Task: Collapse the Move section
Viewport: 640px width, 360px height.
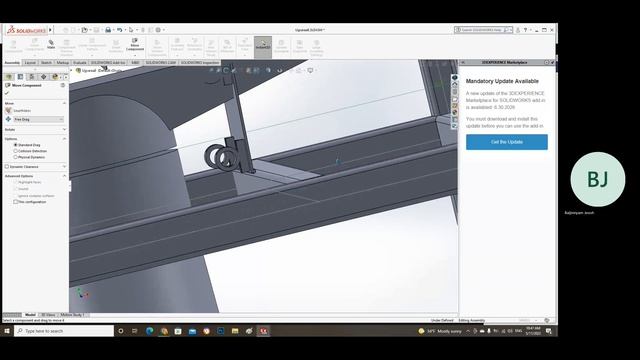Action: (64, 103)
